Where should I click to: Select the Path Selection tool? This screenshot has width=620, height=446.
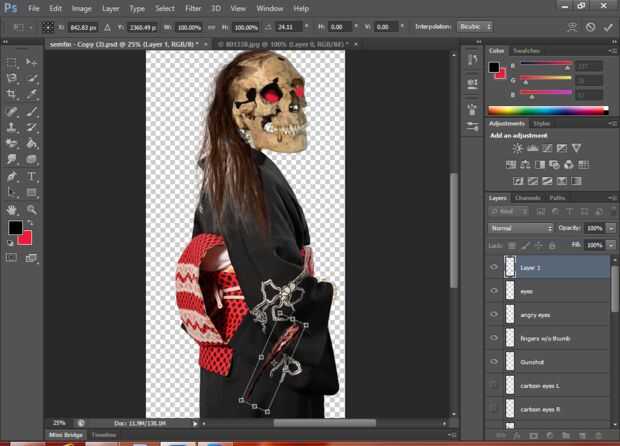coord(11,193)
